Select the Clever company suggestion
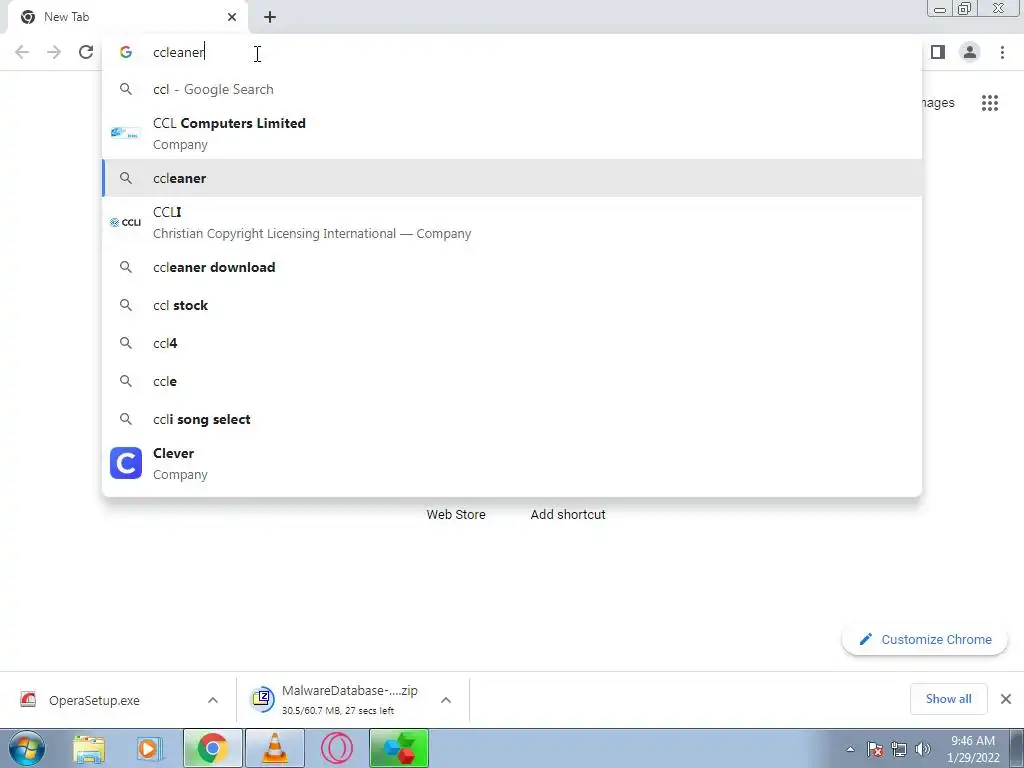The width and height of the screenshot is (1024, 768). pos(512,463)
